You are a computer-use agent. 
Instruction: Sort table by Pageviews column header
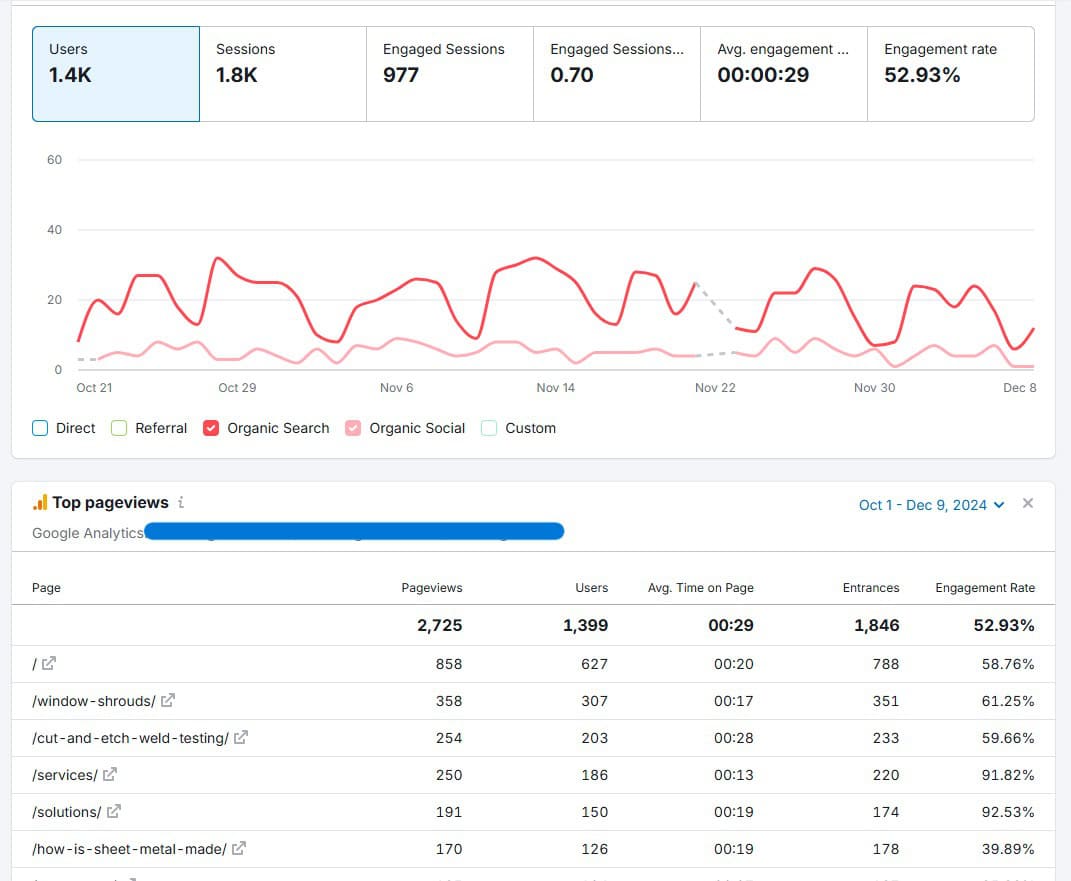tap(431, 588)
